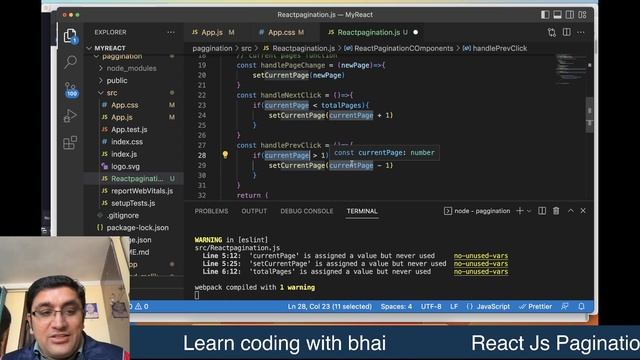Click the unsaved dot on Reactpagination.js tab
640x360 pixels.
point(416,32)
